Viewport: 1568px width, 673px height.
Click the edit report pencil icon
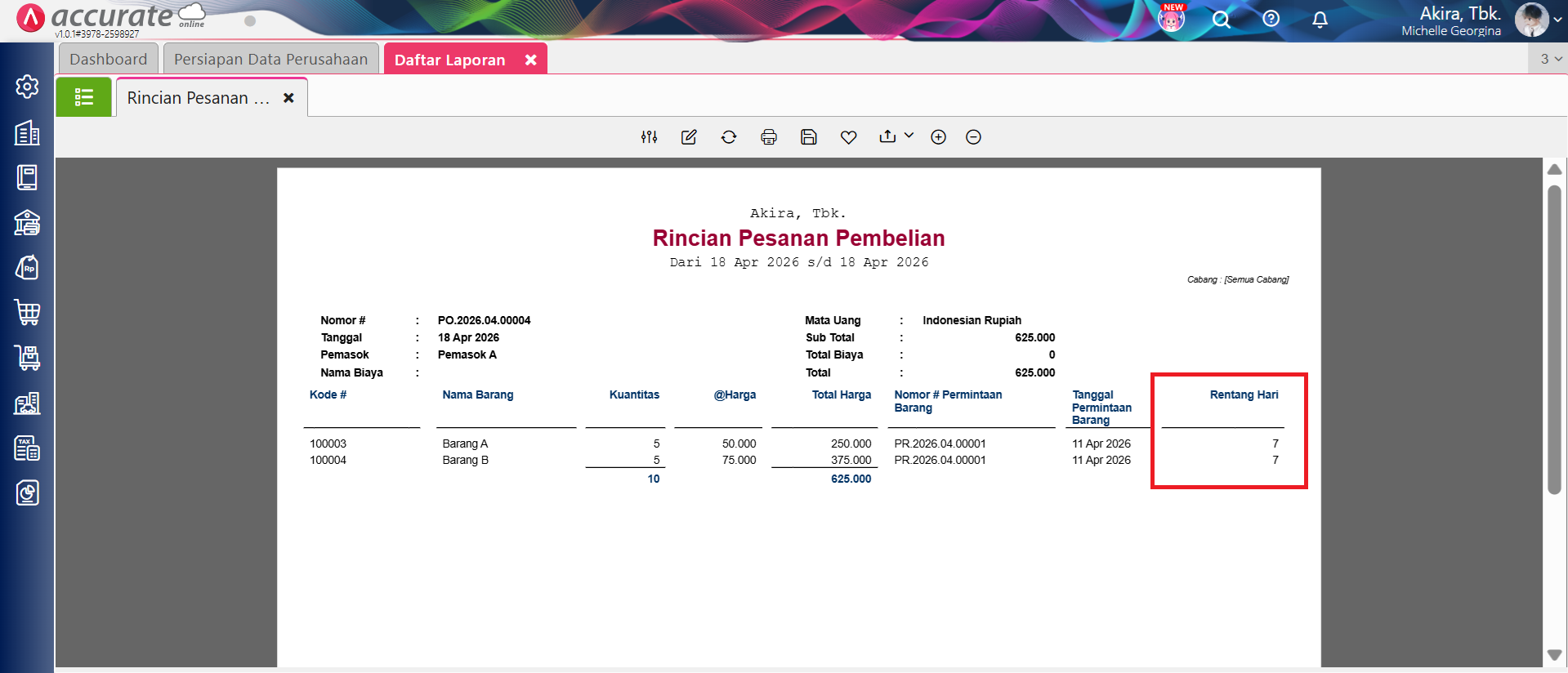(689, 137)
